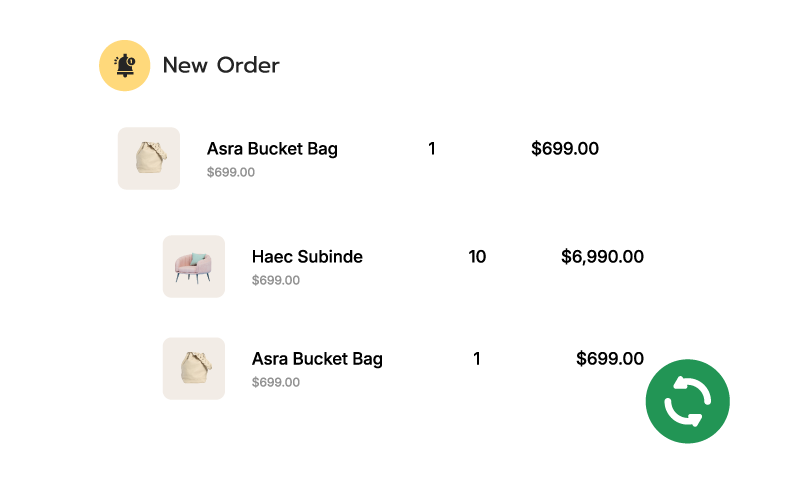Viewport: 808px width, 485px height.
Task: Open the bottom Asra Bucket Bag thumbnail
Action: click(194, 369)
